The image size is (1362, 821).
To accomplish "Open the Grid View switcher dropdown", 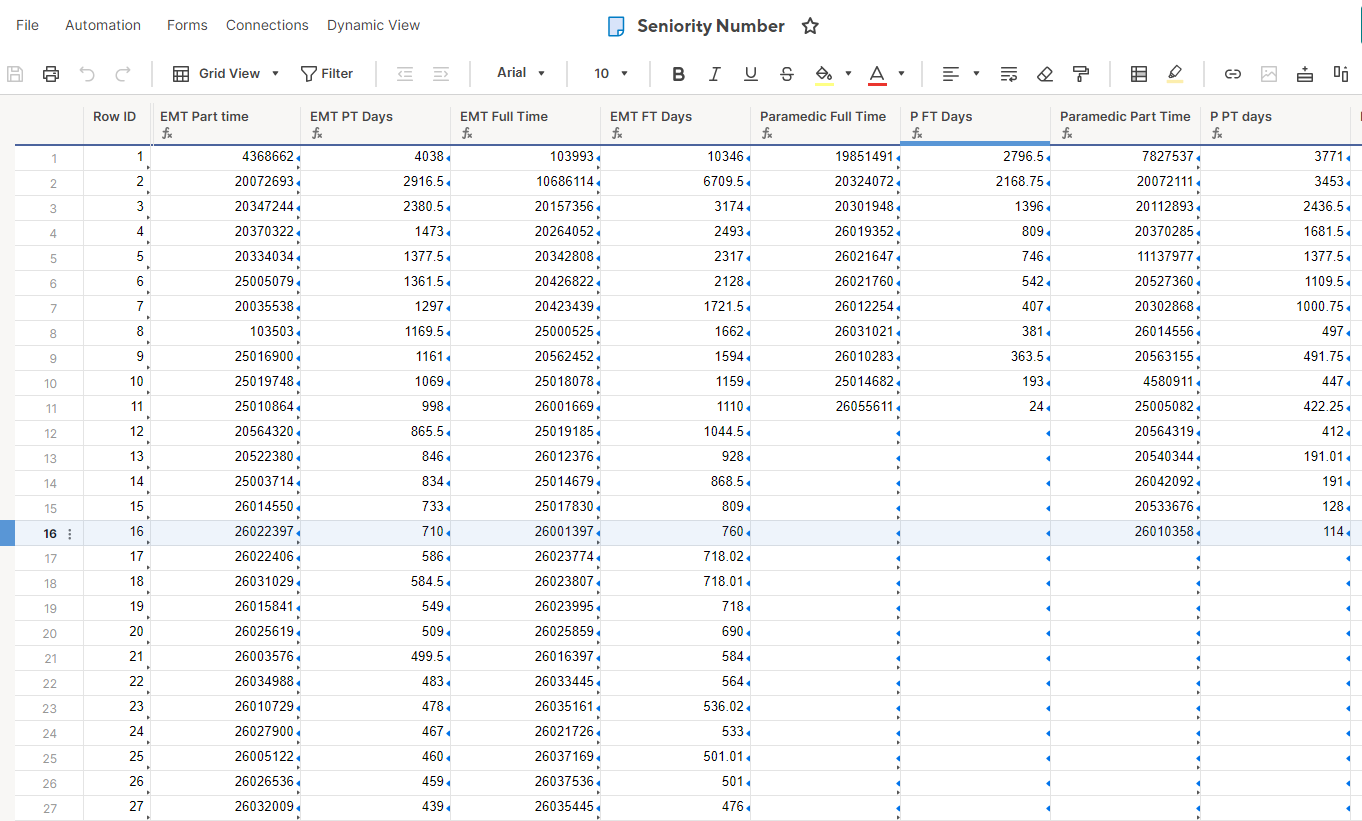I will (226, 73).
